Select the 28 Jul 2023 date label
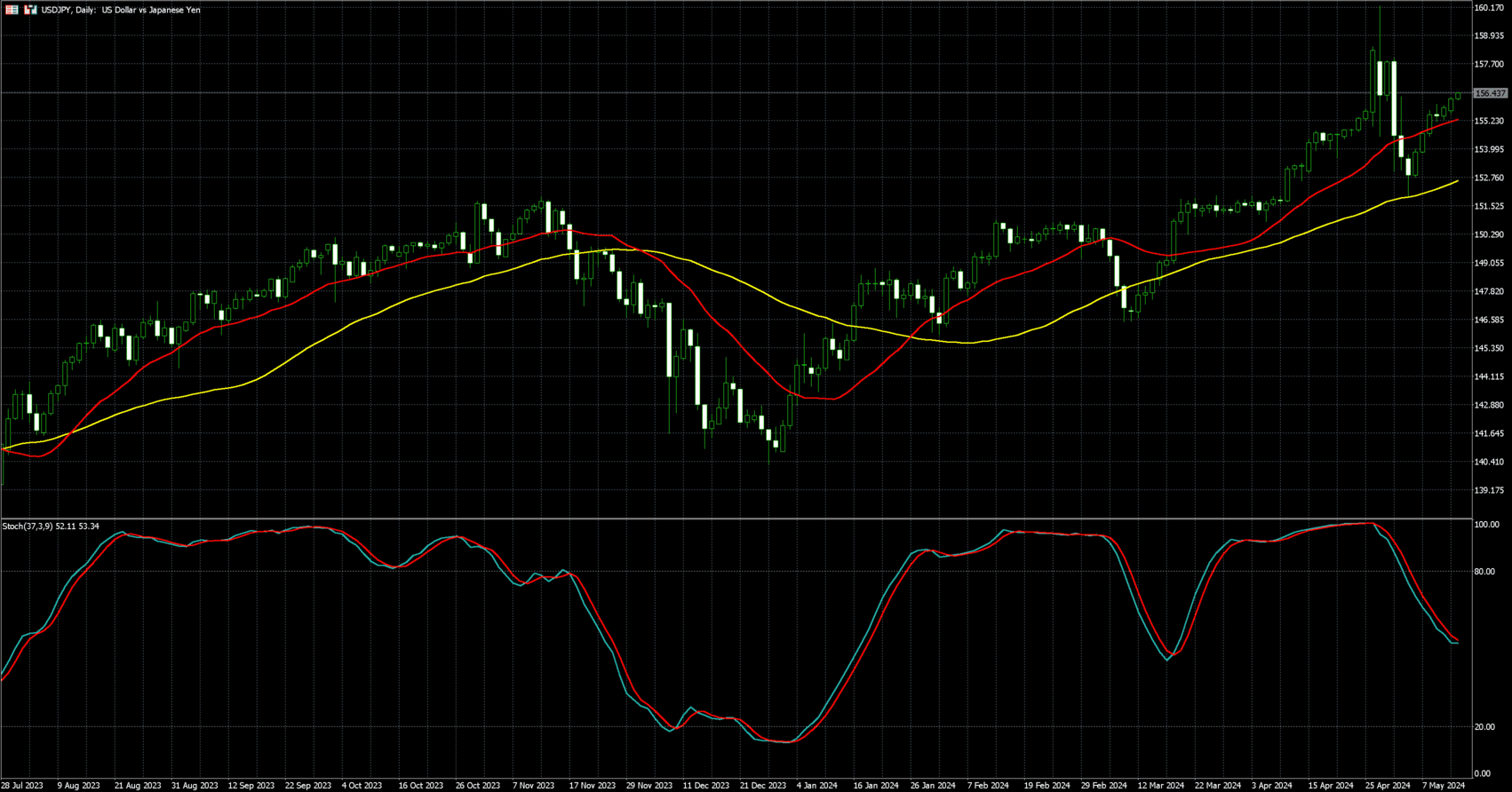This screenshot has width=1512, height=792. [22, 786]
